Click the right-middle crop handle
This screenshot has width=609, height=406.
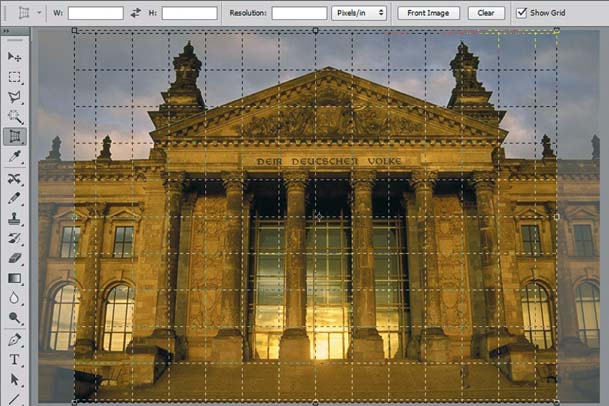[x=557, y=217]
